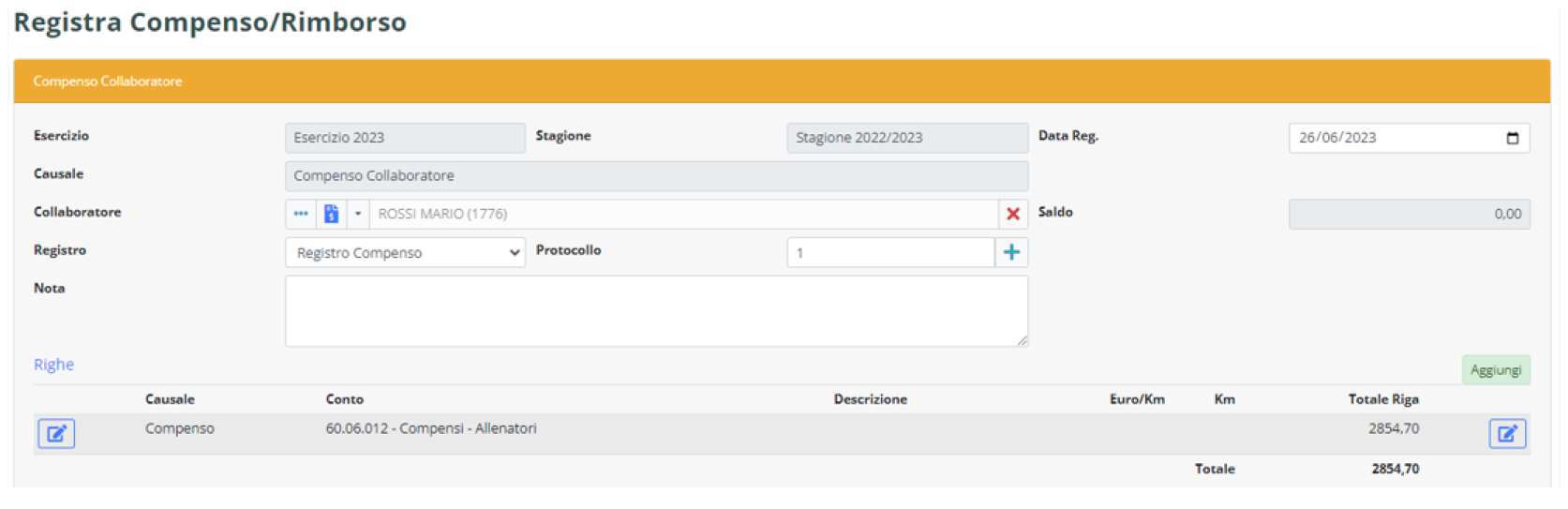This screenshot has height=509, width=1568.
Task: Click into the Nota text area
Action: coord(655,310)
